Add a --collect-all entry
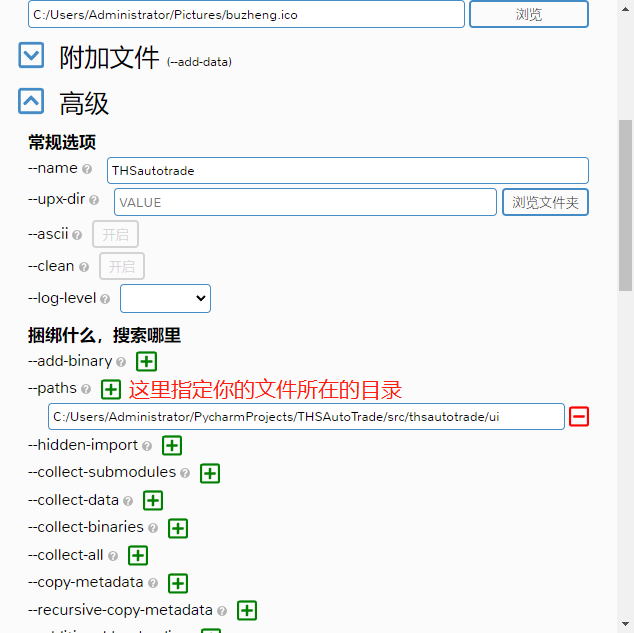The image size is (634, 633). [138, 555]
